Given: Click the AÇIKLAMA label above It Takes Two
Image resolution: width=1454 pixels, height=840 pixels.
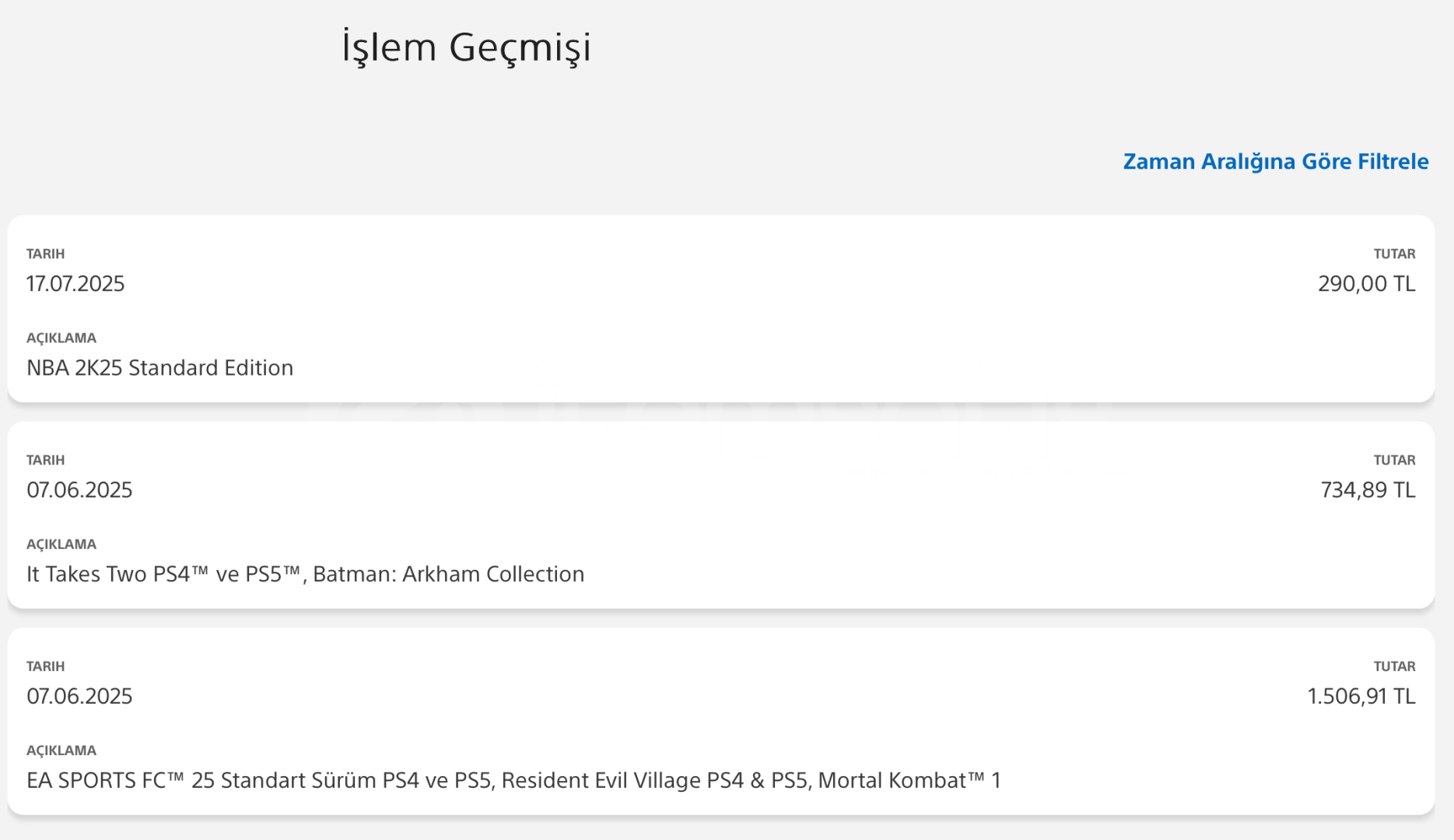Looking at the screenshot, I should pyautogui.click(x=61, y=544).
